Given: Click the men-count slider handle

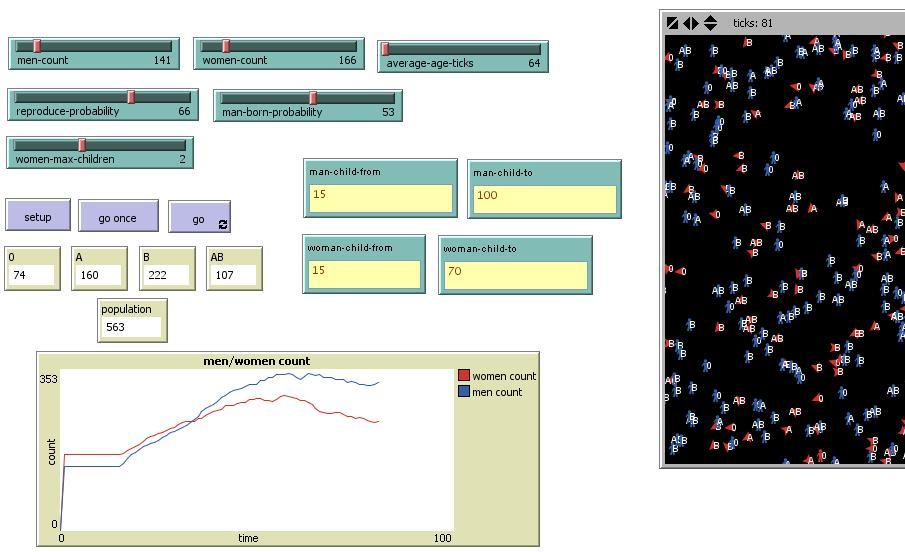Looking at the screenshot, I should (x=37, y=46).
